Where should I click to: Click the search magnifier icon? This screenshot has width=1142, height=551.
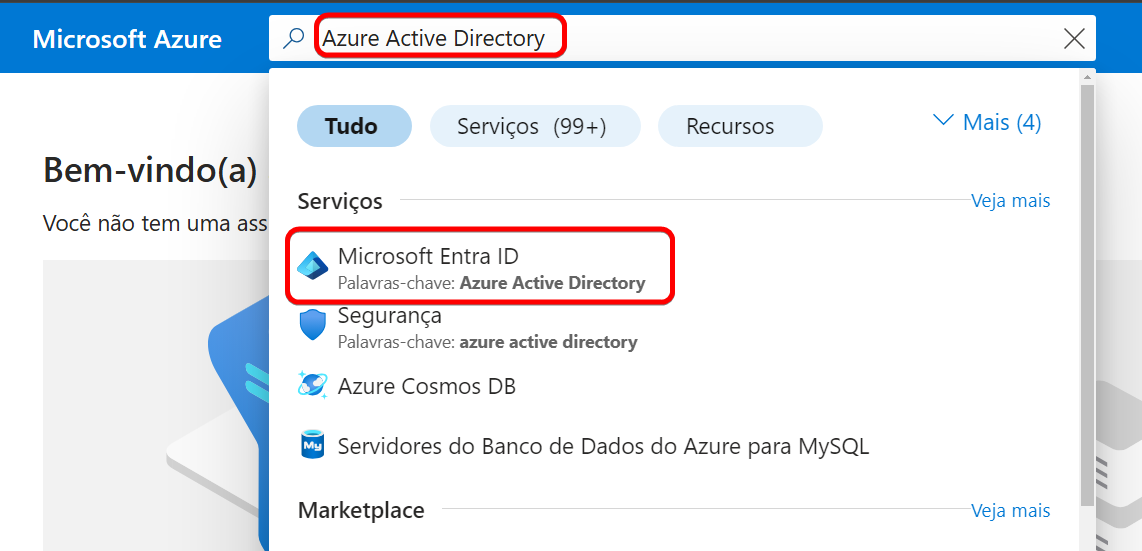[x=293, y=39]
